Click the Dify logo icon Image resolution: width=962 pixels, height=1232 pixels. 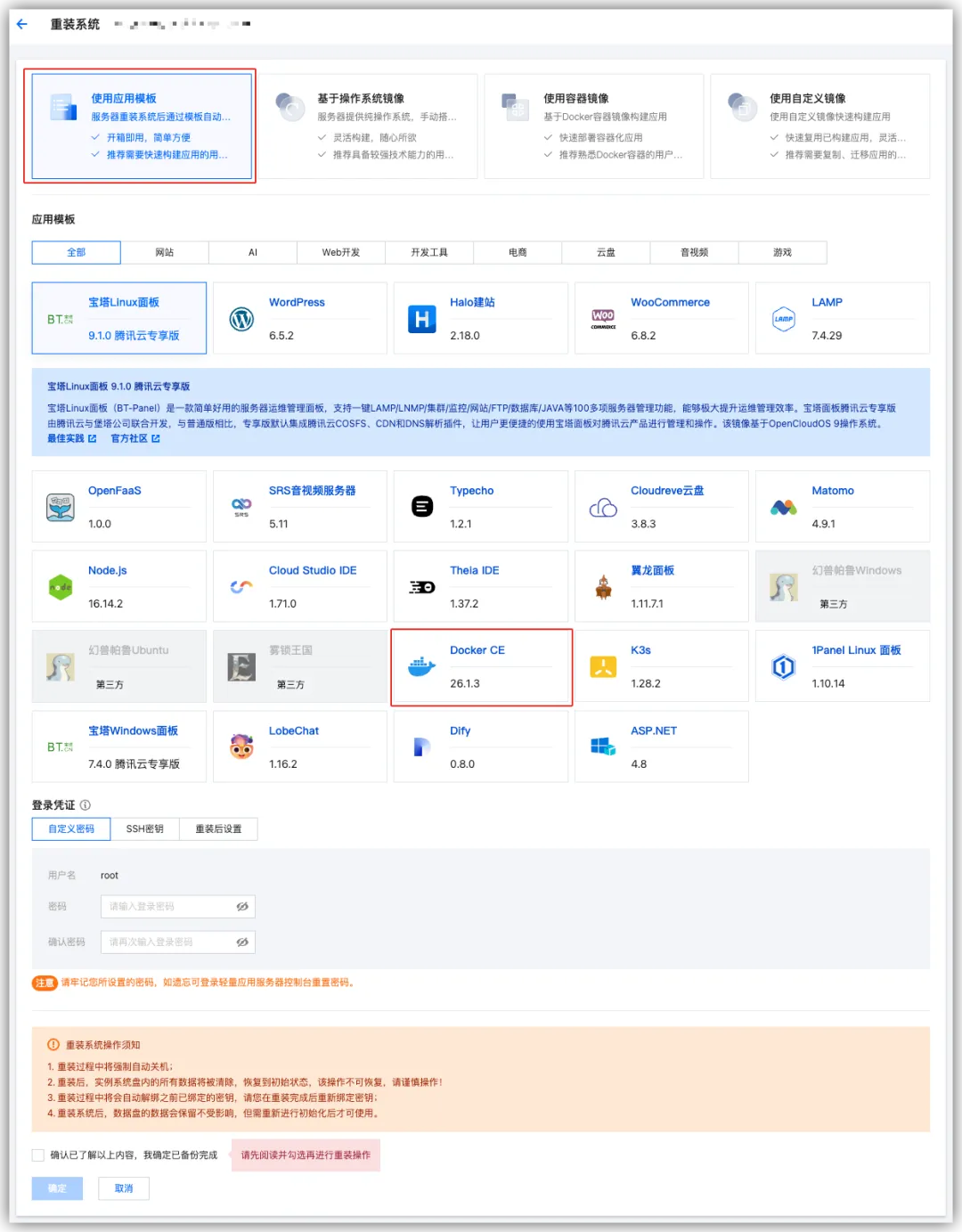pos(422,747)
